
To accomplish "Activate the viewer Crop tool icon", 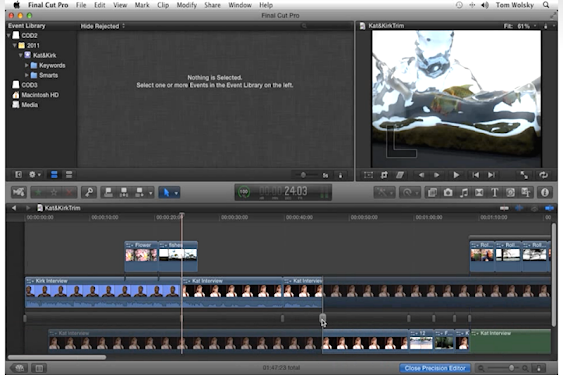I will tap(384, 175).
